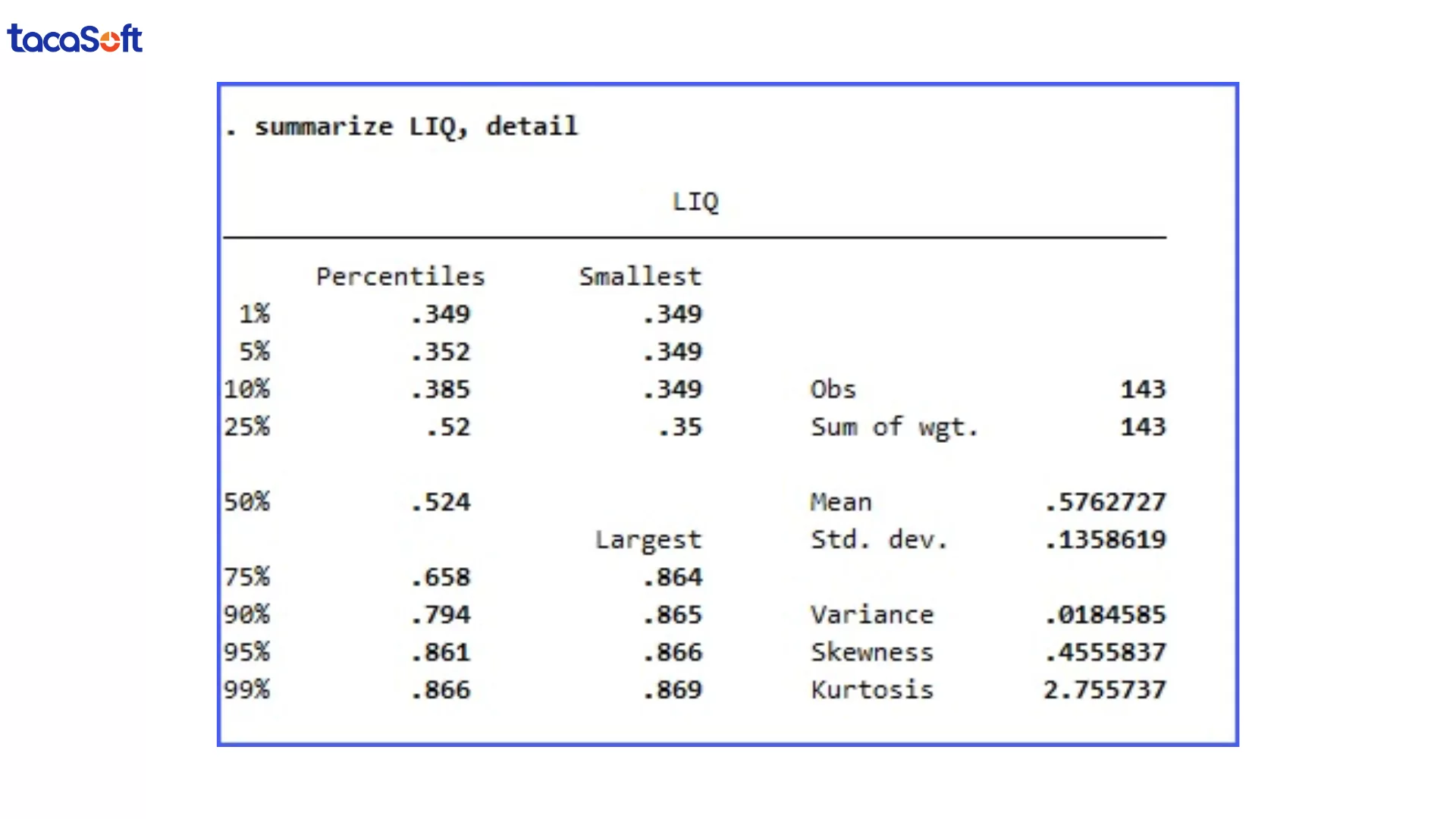The image size is (1456, 819).
Task: Click the 75% percentile value .658
Action: 441,578
